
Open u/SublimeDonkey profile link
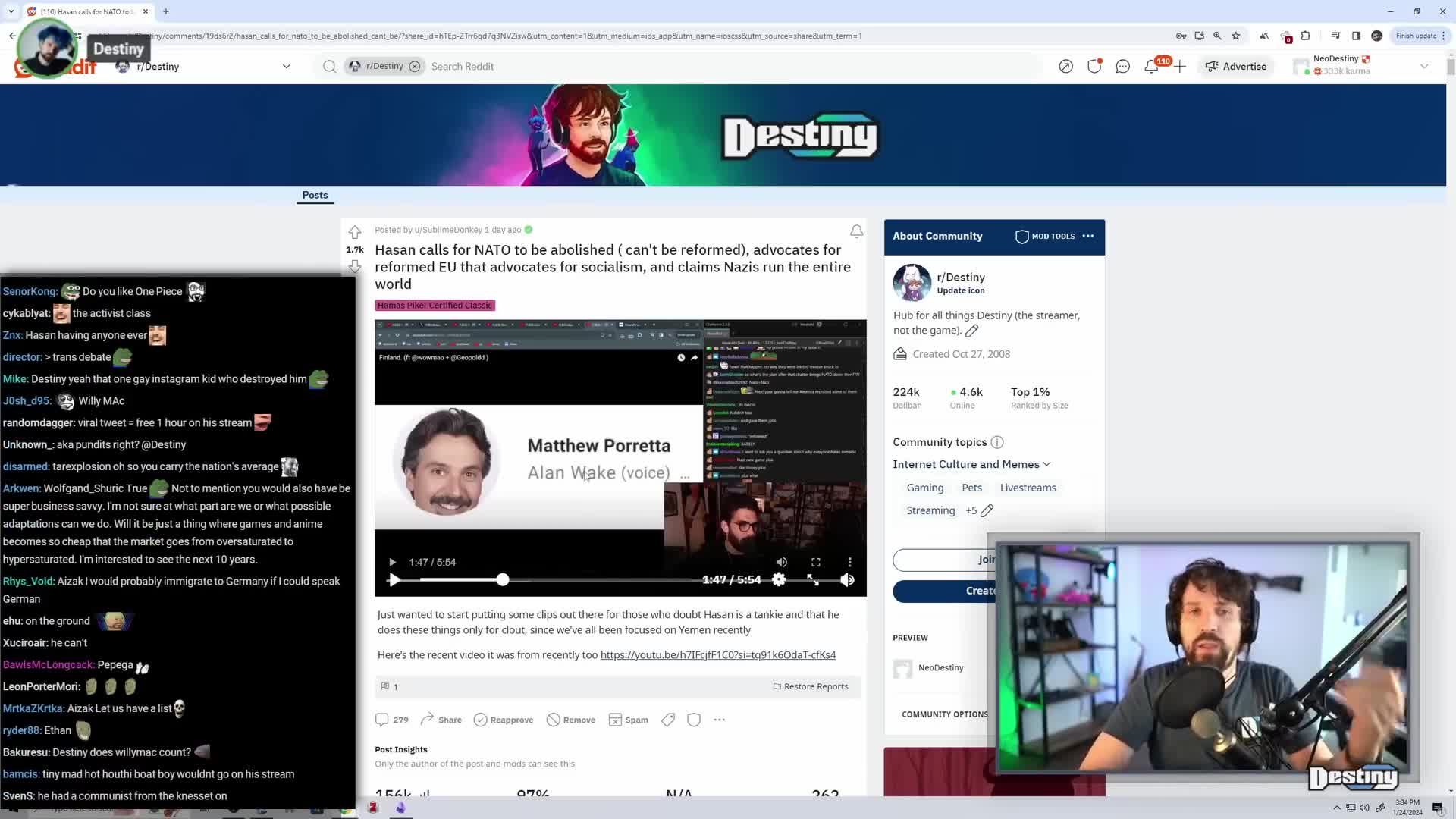[x=448, y=230]
